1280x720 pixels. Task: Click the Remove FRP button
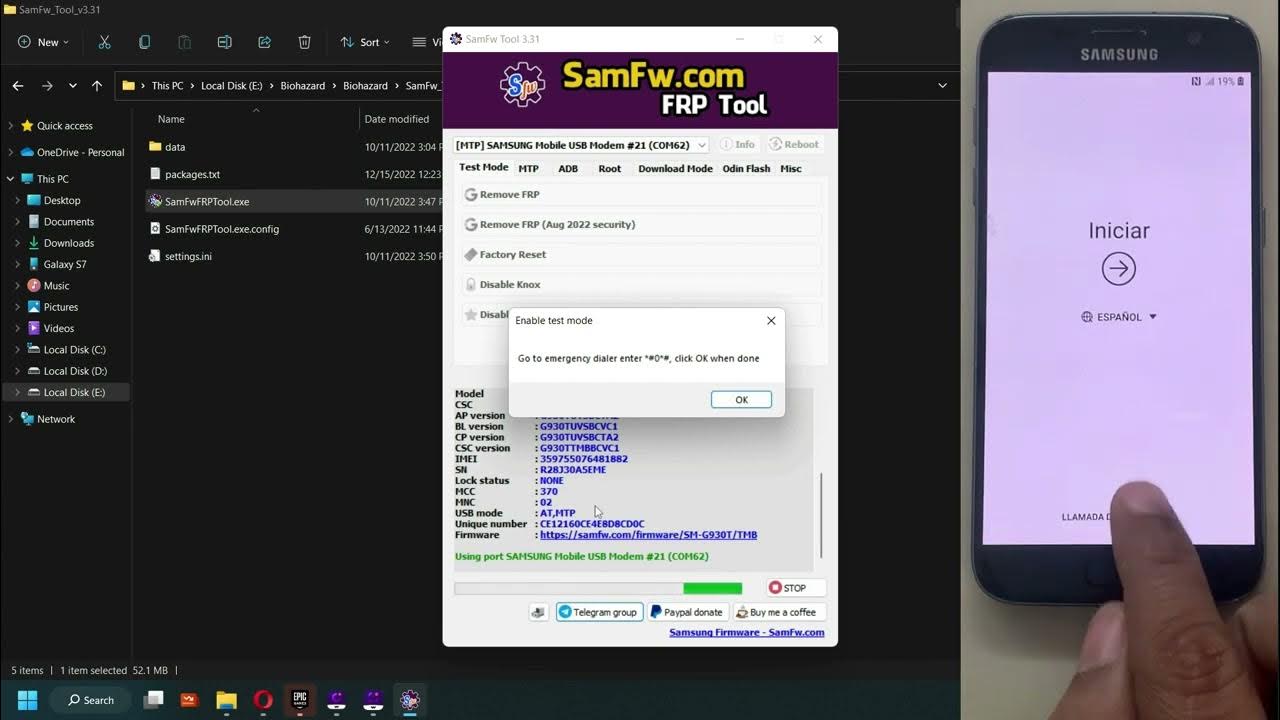coord(641,195)
